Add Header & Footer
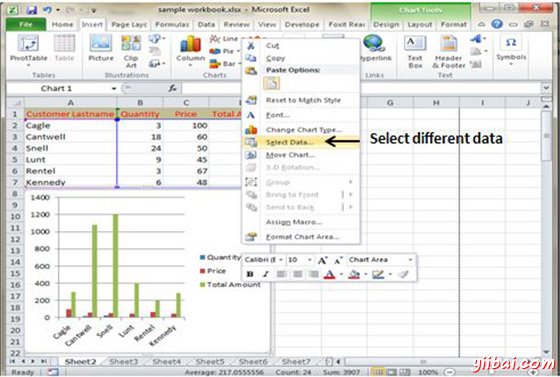The image size is (560, 377). tap(449, 52)
